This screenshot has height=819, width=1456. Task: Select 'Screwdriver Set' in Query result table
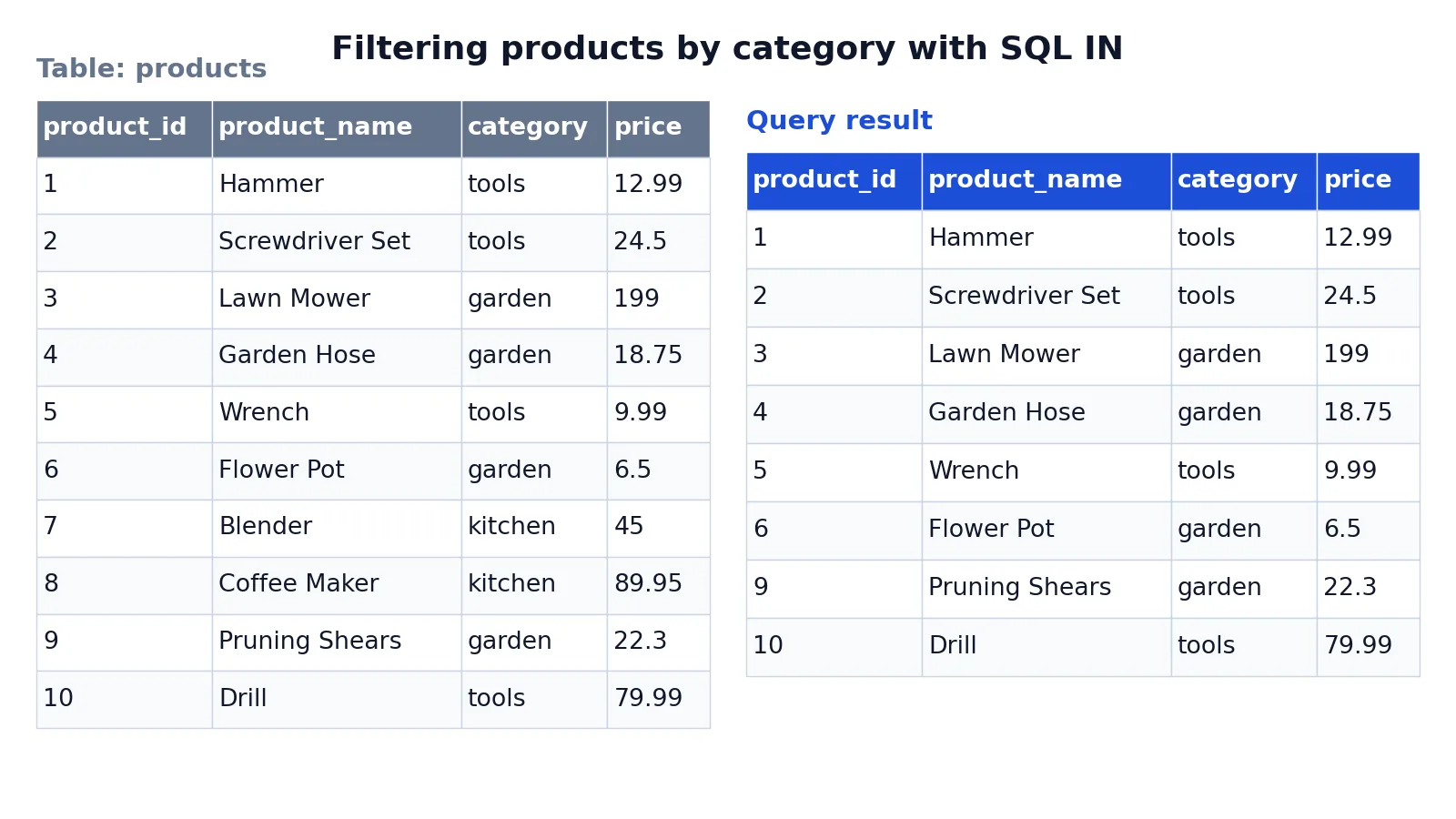[x=1046, y=298]
